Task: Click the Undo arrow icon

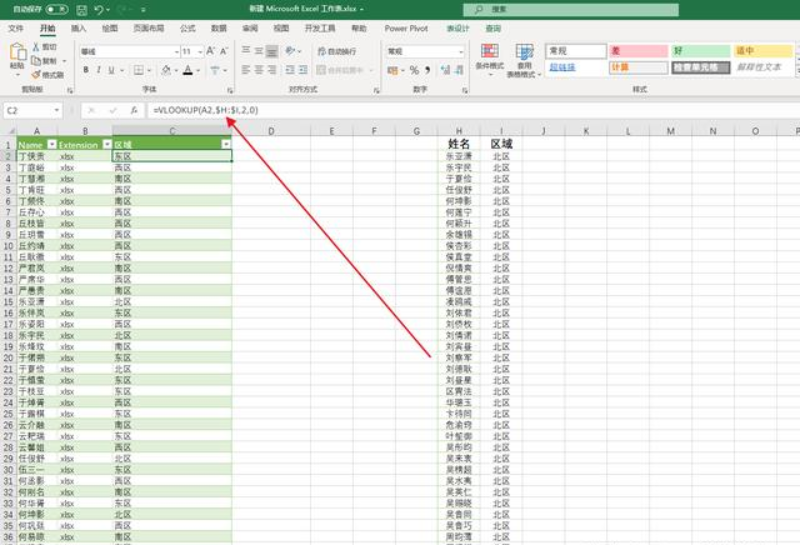Action: point(99,9)
